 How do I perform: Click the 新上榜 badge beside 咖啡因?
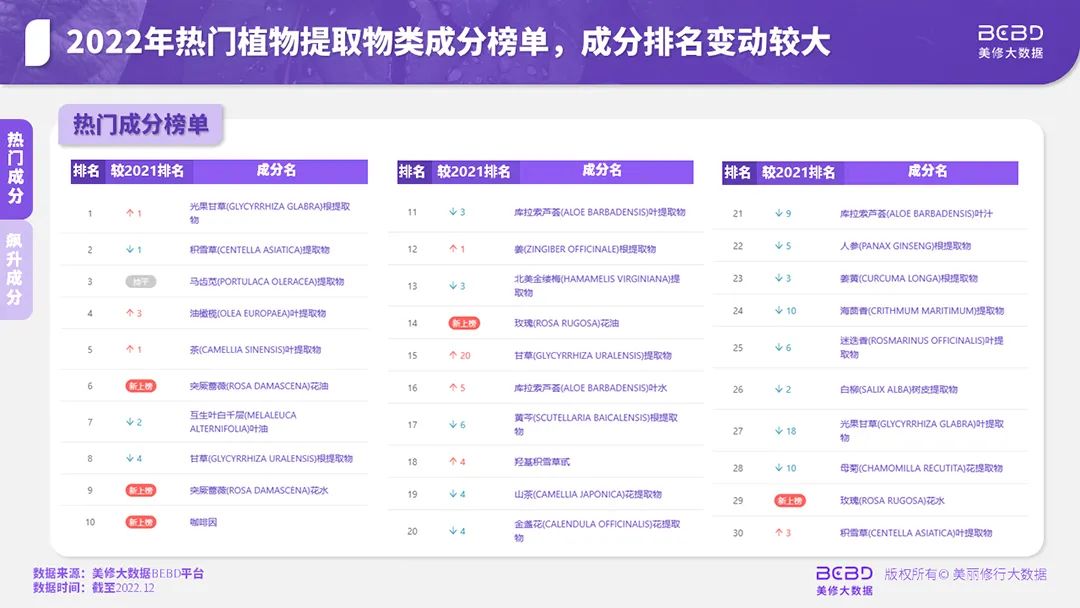pos(140,522)
